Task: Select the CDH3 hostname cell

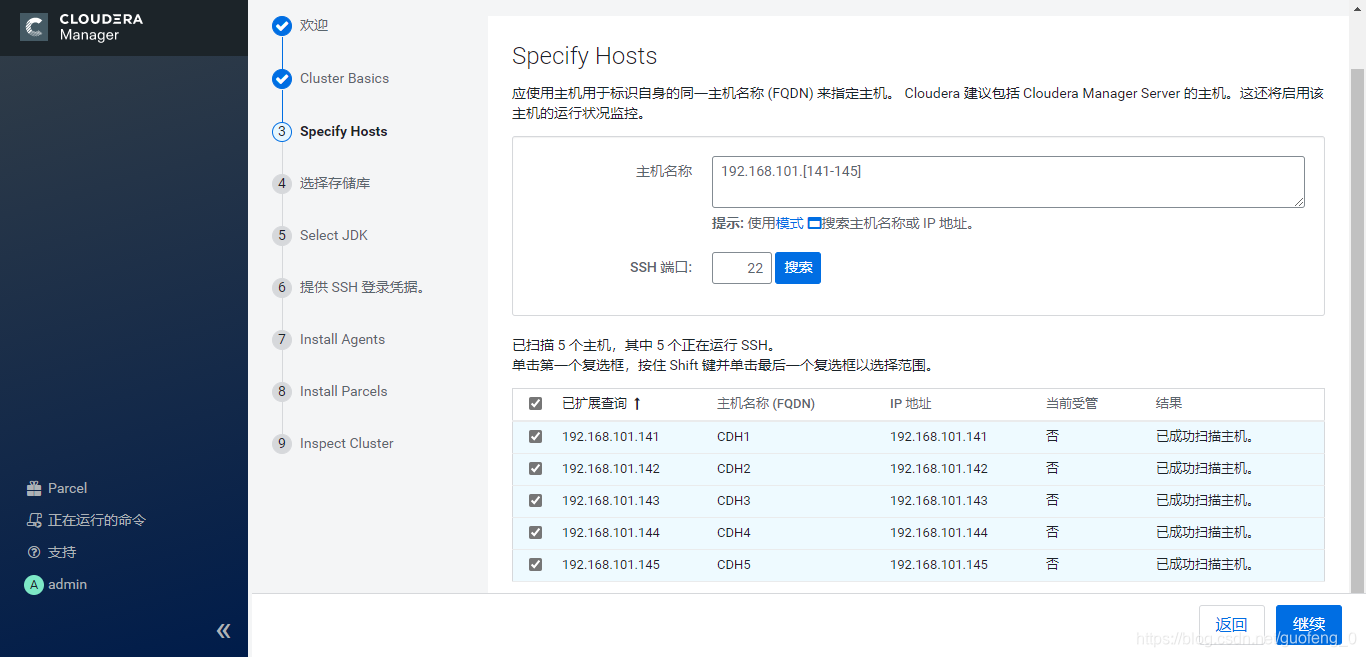Action: tap(733, 500)
